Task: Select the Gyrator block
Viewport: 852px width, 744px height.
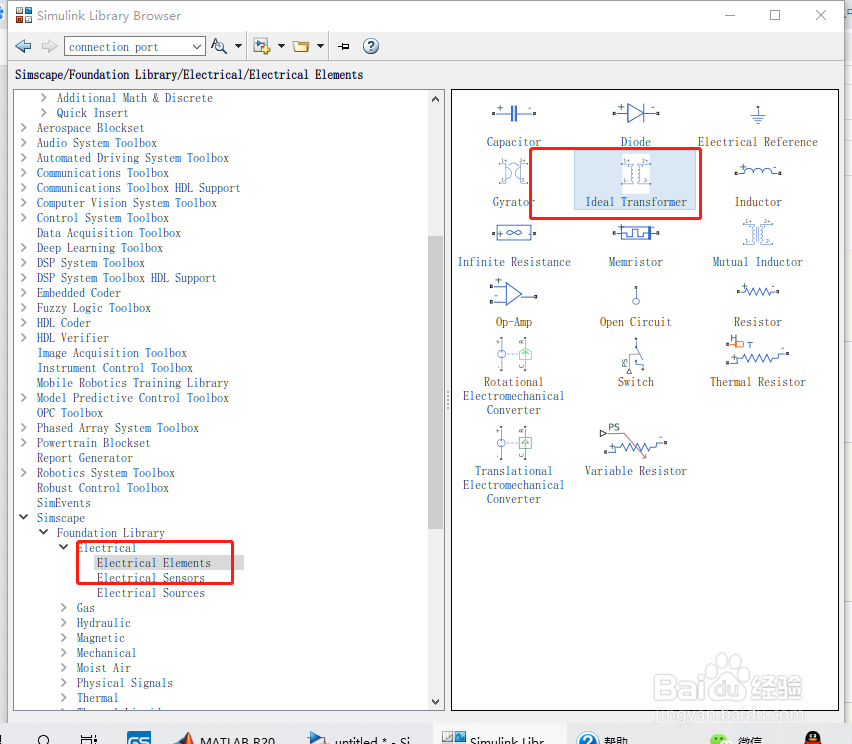Action: (511, 183)
